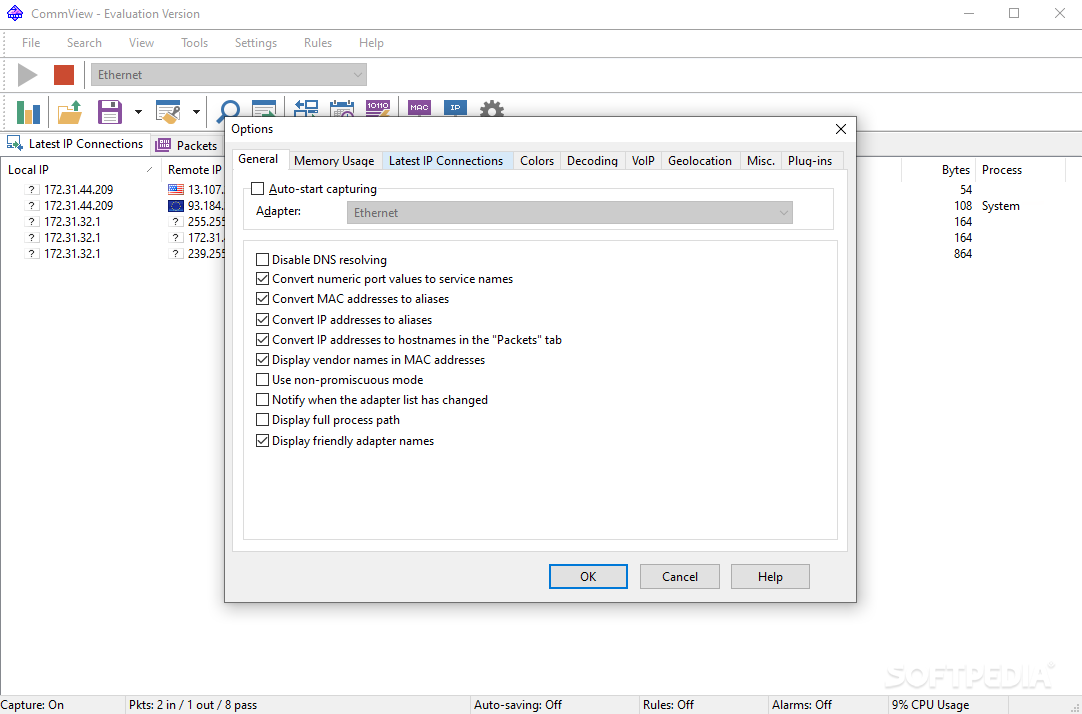This screenshot has height=714, width=1082.
Task: Open the View menu
Action: [x=141, y=43]
